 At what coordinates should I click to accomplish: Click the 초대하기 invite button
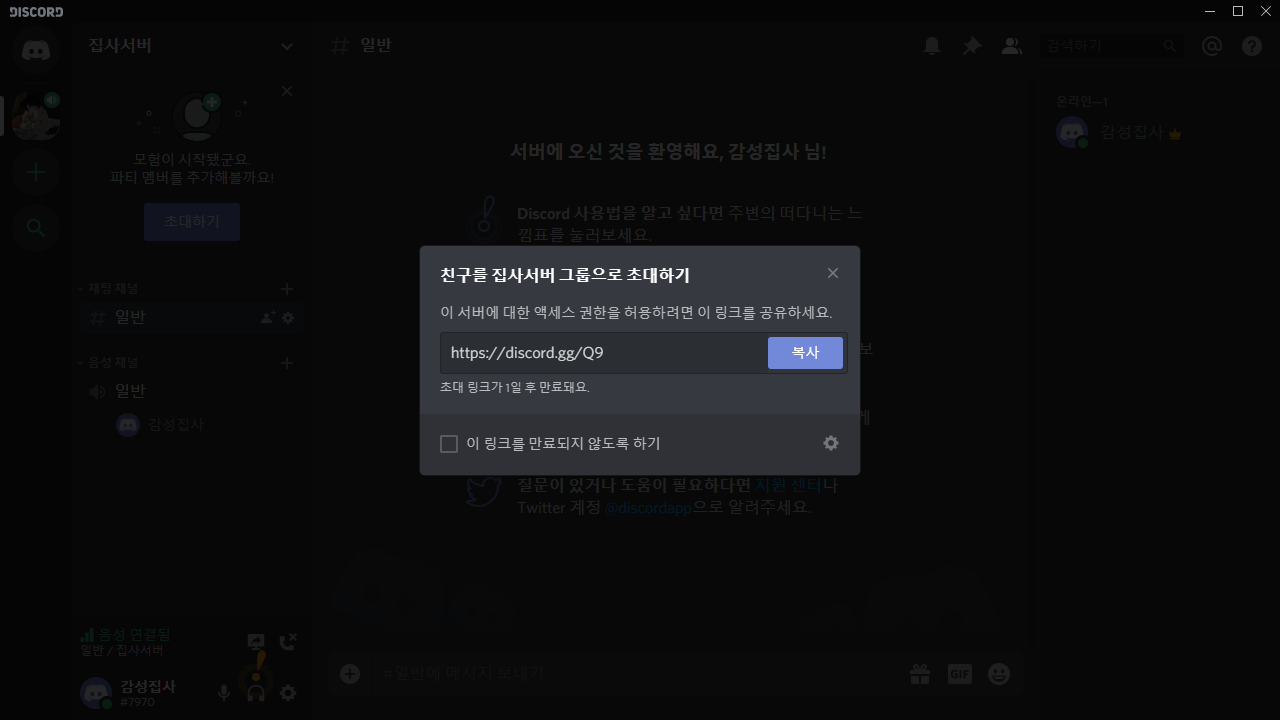[192, 222]
